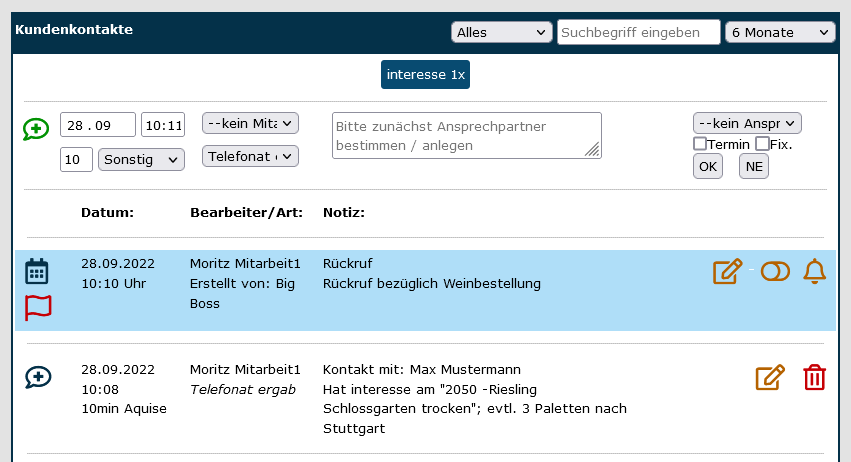Focus the Suchbegriff eingeben search field
This screenshot has height=462, width=851.
coord(638,32)
